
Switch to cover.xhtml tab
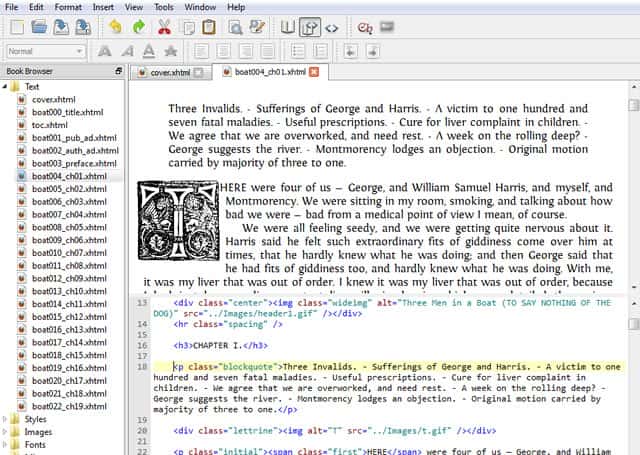[171, 73]
